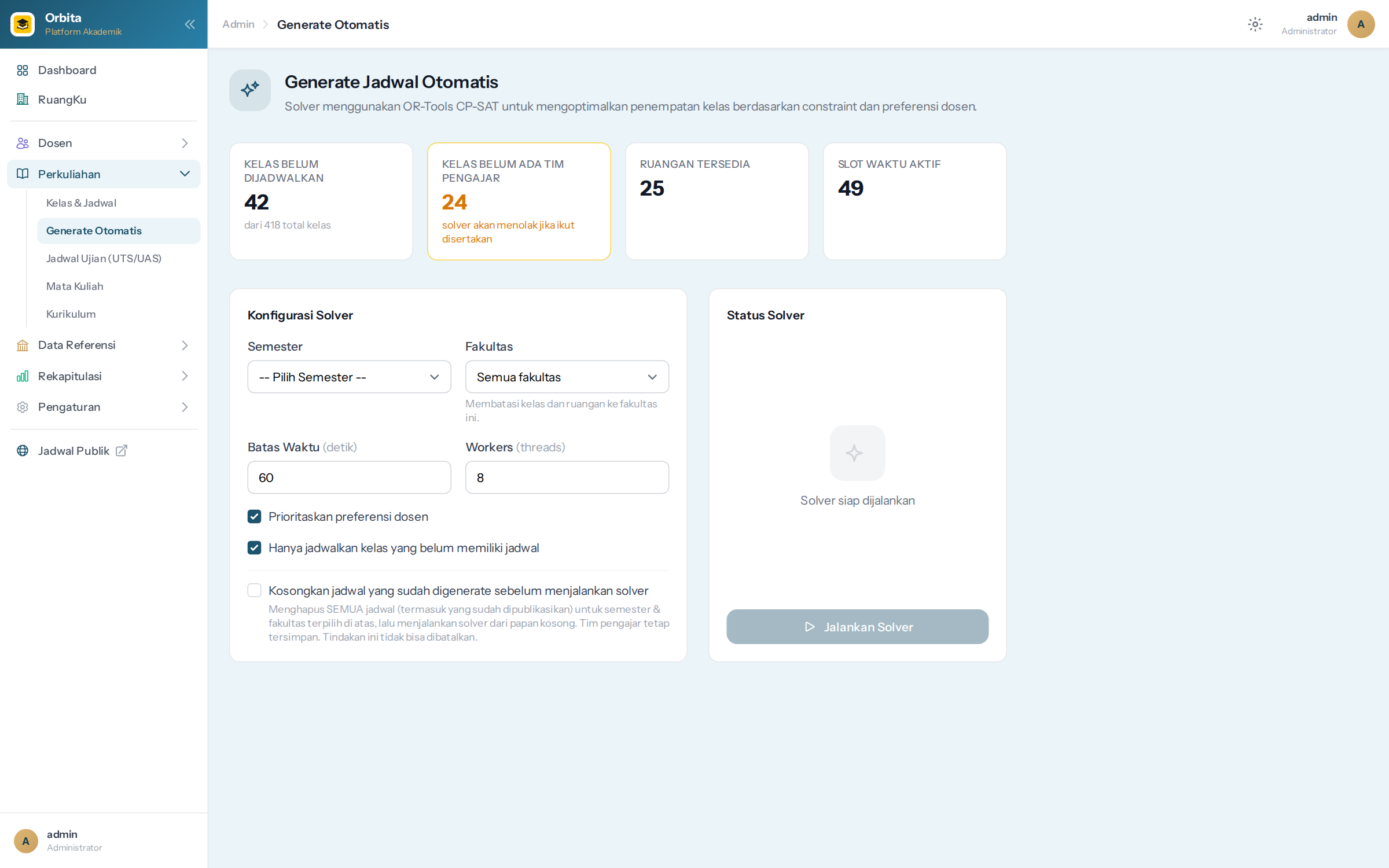Click the Rekapitulasi bar chart icon

coord(23,376)
